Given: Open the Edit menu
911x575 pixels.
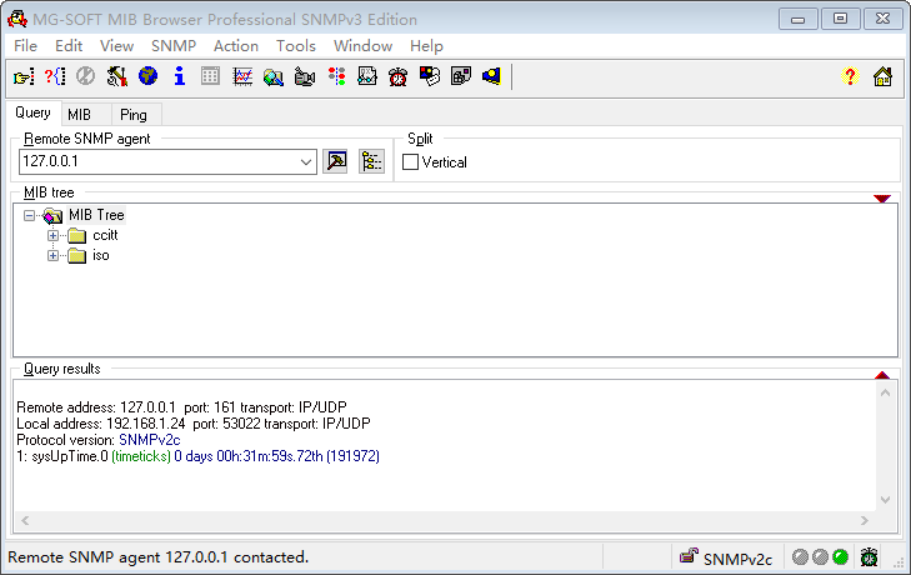Looking at the screenshot, I should pos(69,46).
